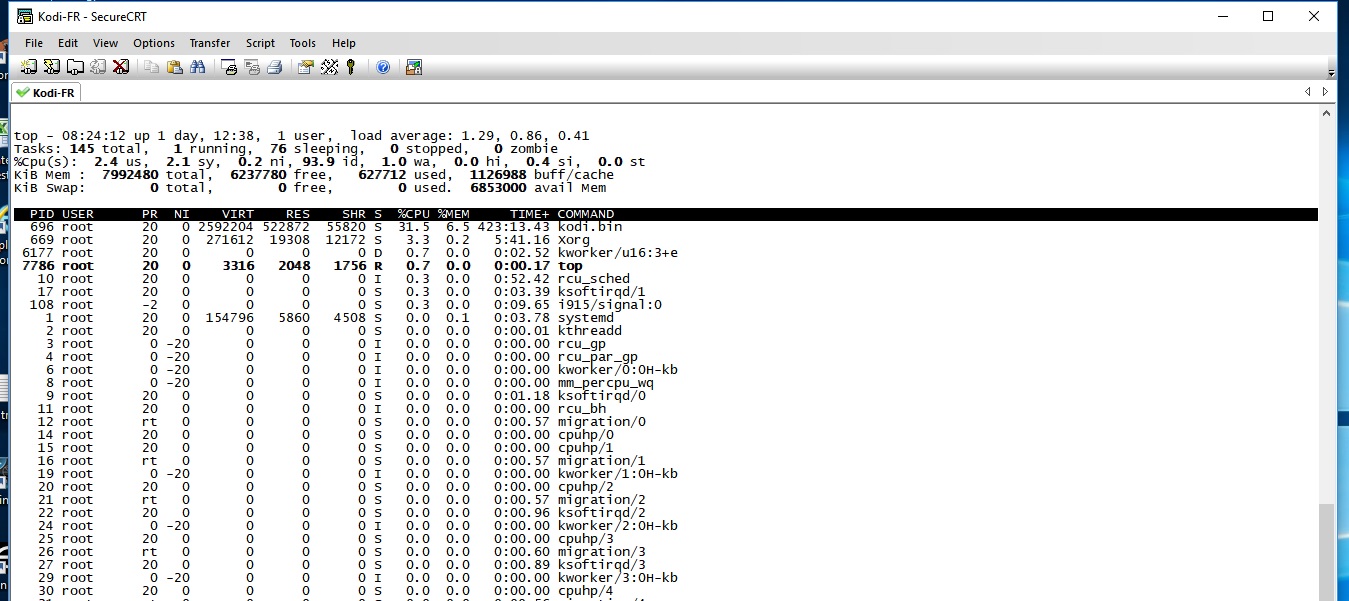
Task: Click the Connect toolbar icon
Action: 29,67
